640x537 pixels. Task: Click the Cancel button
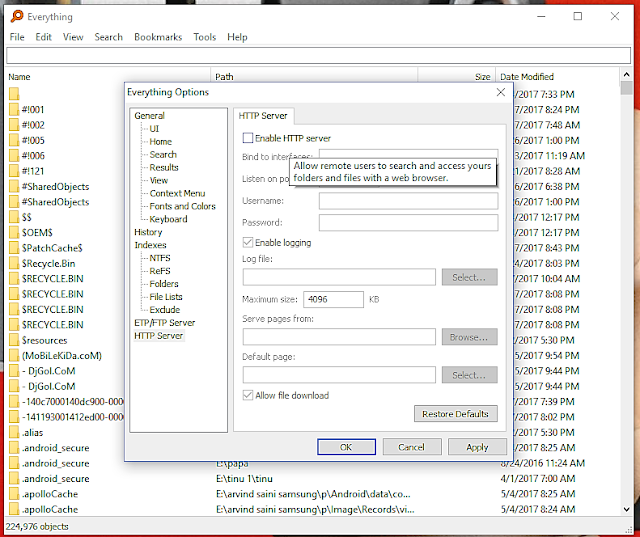pyautogui.click(x=412, y=447)
